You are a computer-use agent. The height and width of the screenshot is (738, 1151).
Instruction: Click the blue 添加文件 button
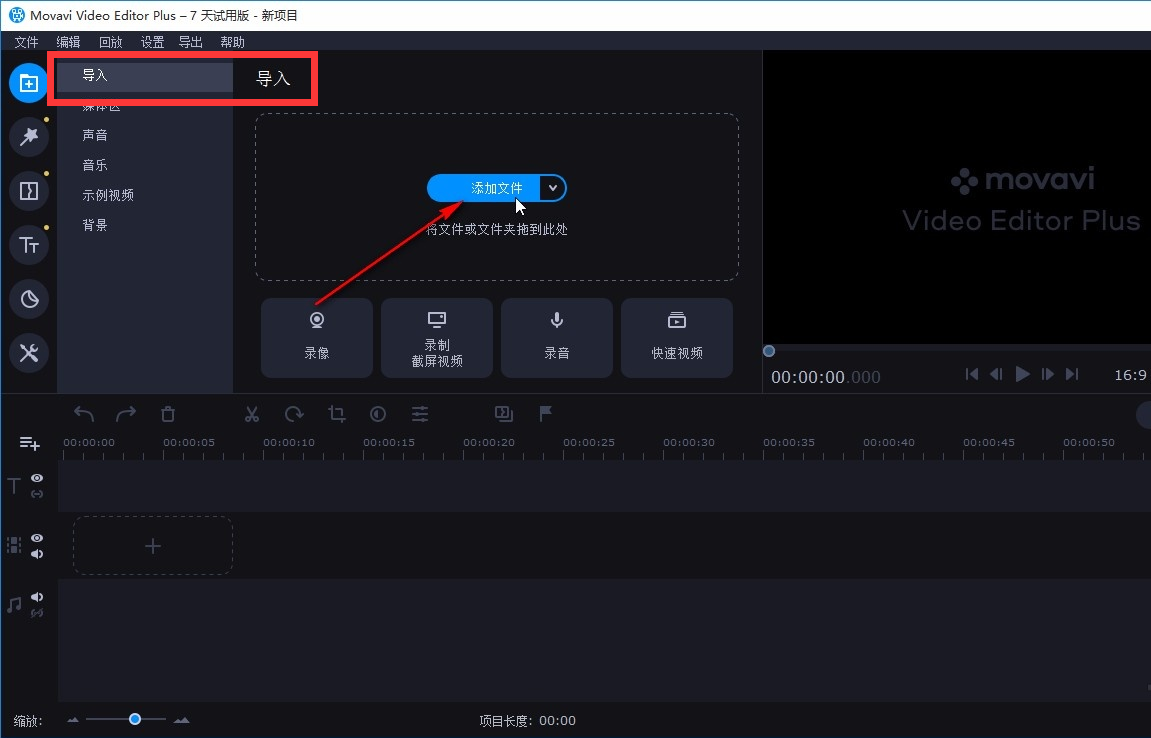pyautogui.click(x=484, y=188)
